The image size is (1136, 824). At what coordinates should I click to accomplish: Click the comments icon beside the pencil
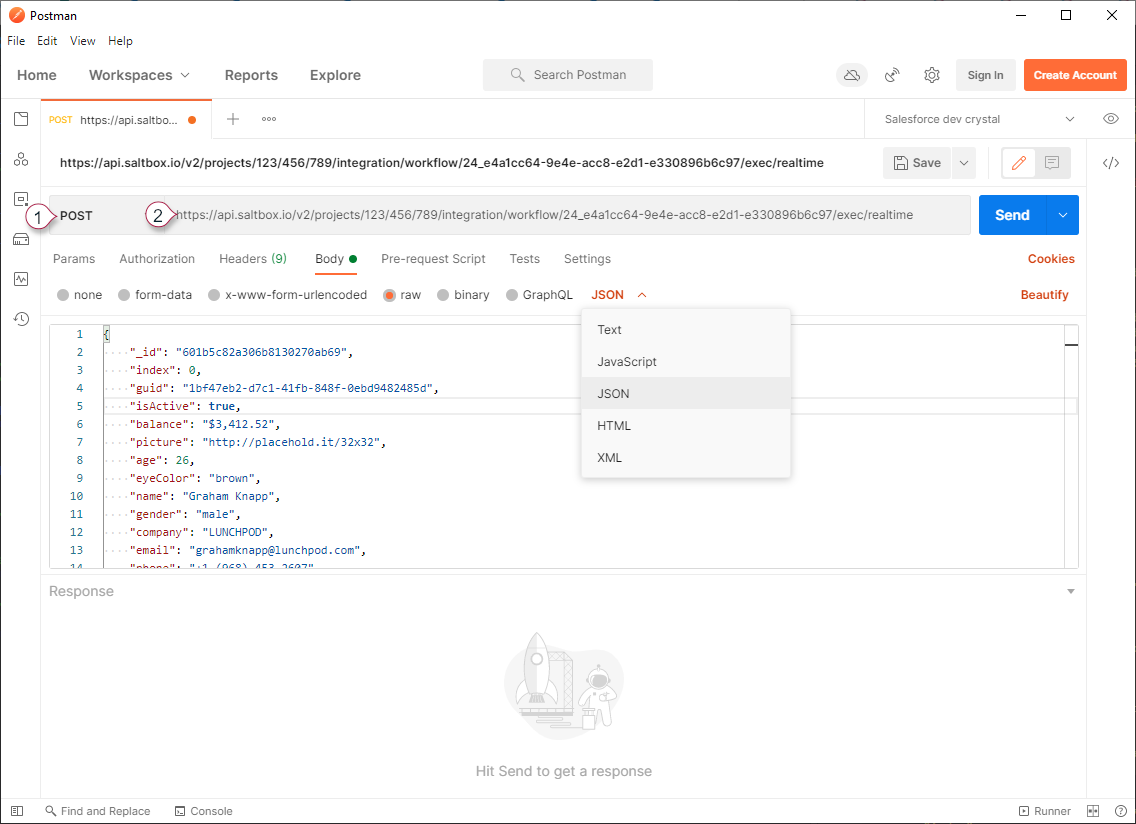[1052, 163]
